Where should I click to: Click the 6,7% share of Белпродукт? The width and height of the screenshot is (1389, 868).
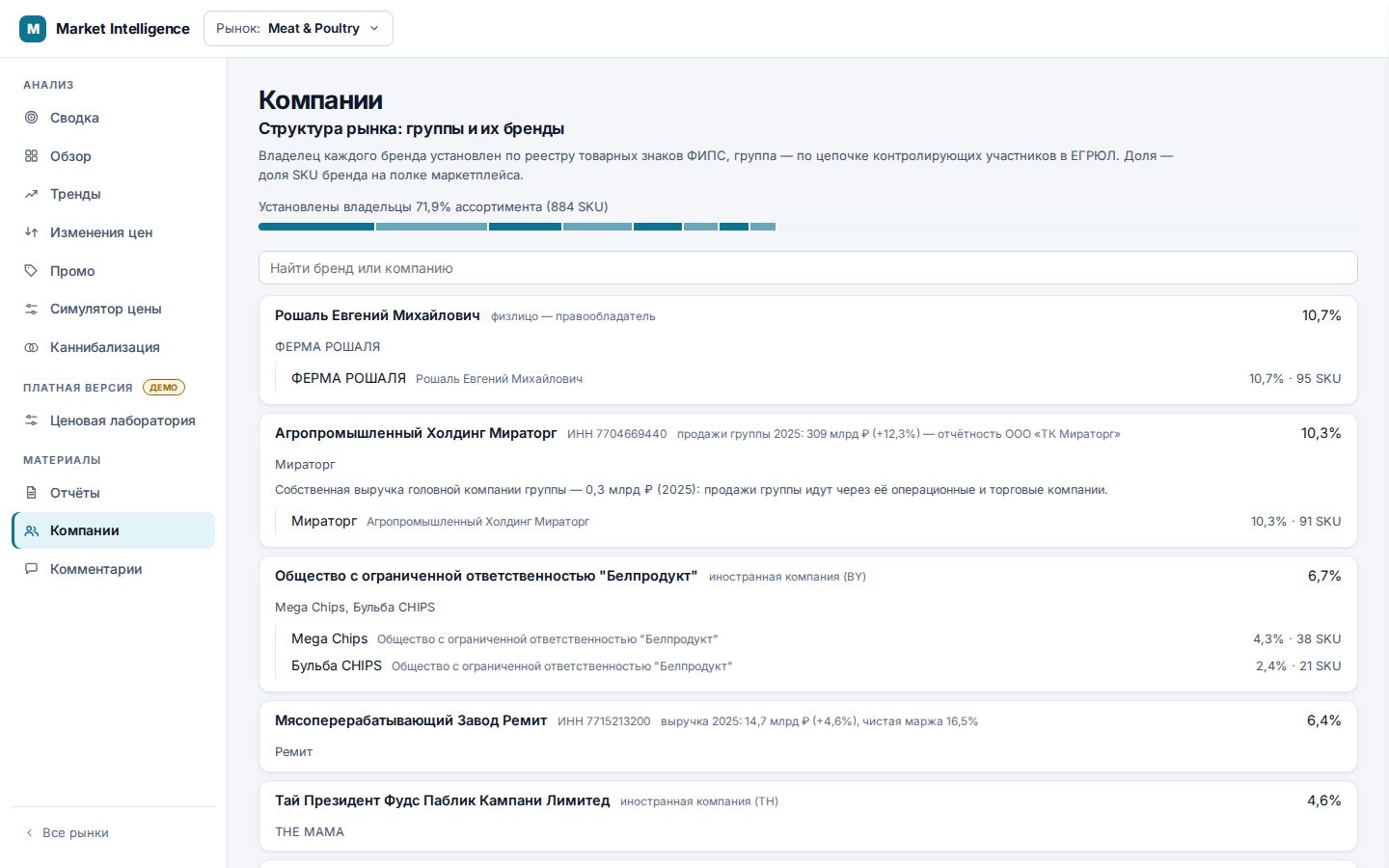tap(1324, 576)
